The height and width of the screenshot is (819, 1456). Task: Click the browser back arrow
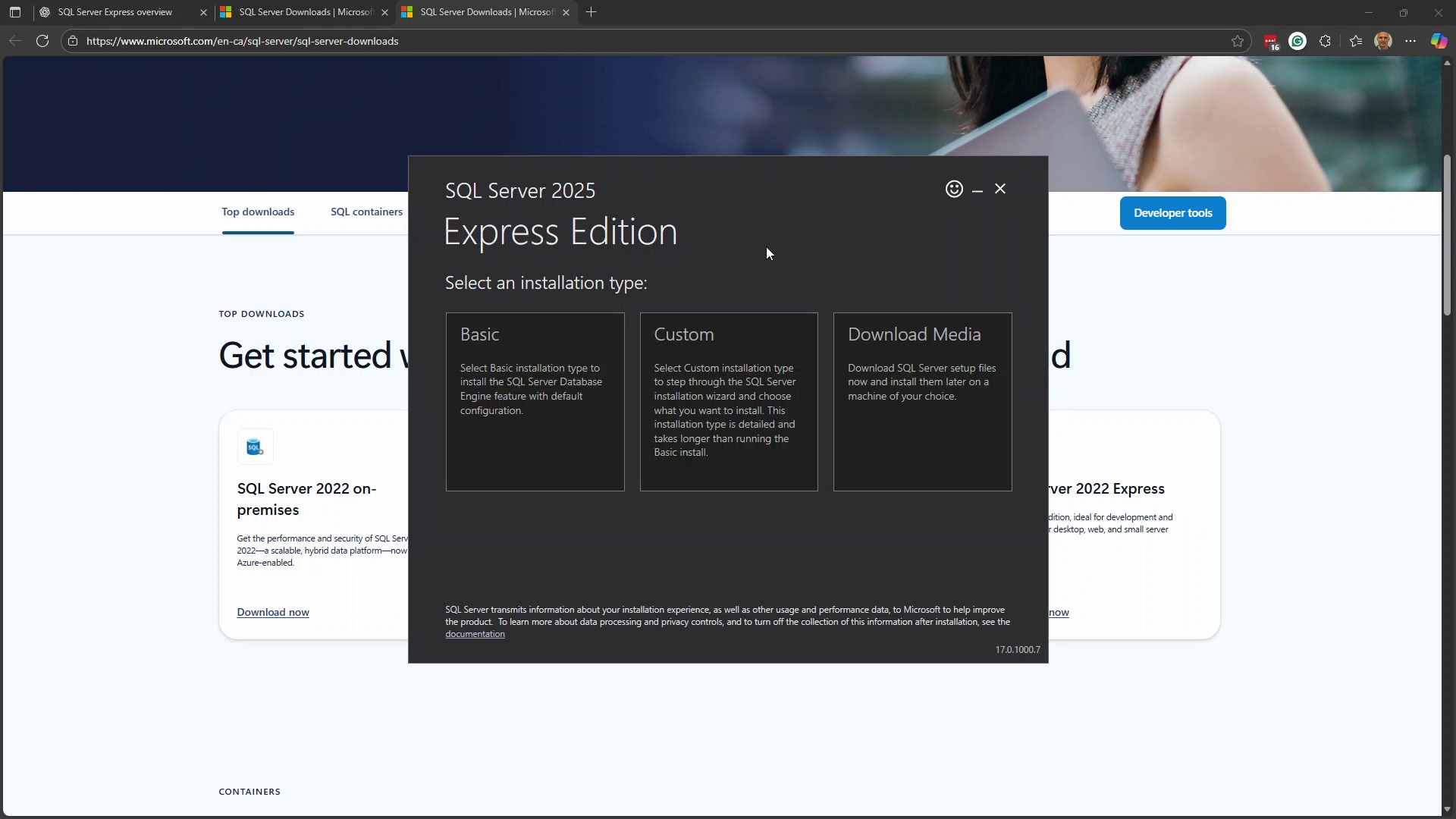(15, 41)
